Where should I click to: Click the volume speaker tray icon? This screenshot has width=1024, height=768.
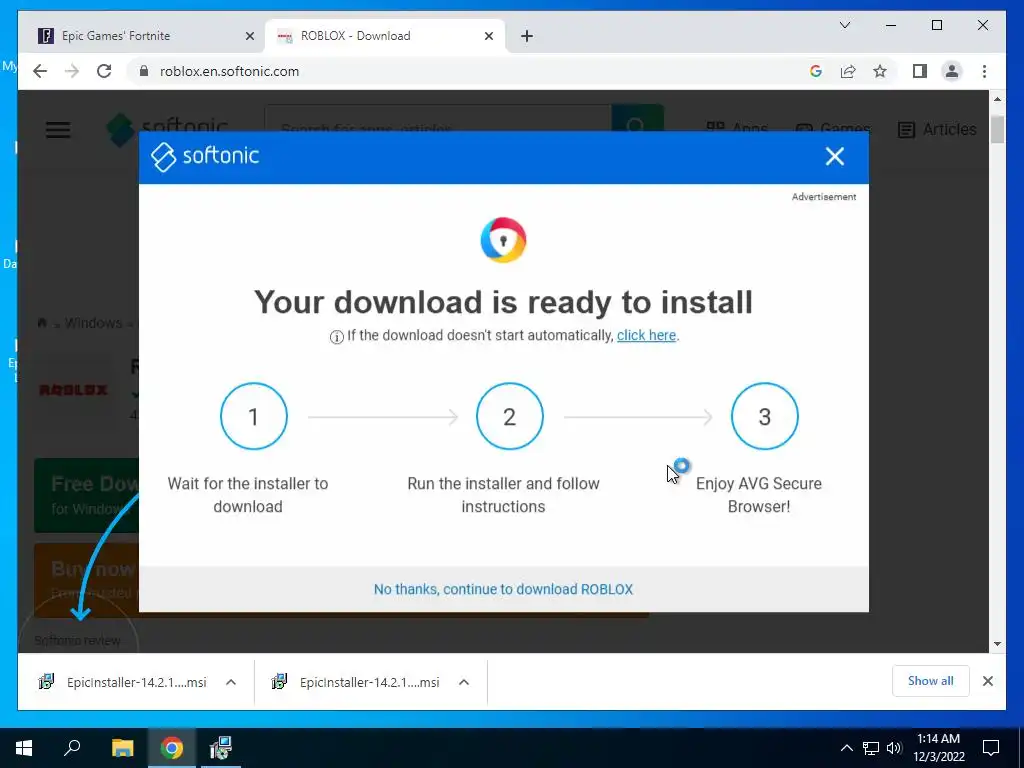(894, 748)
